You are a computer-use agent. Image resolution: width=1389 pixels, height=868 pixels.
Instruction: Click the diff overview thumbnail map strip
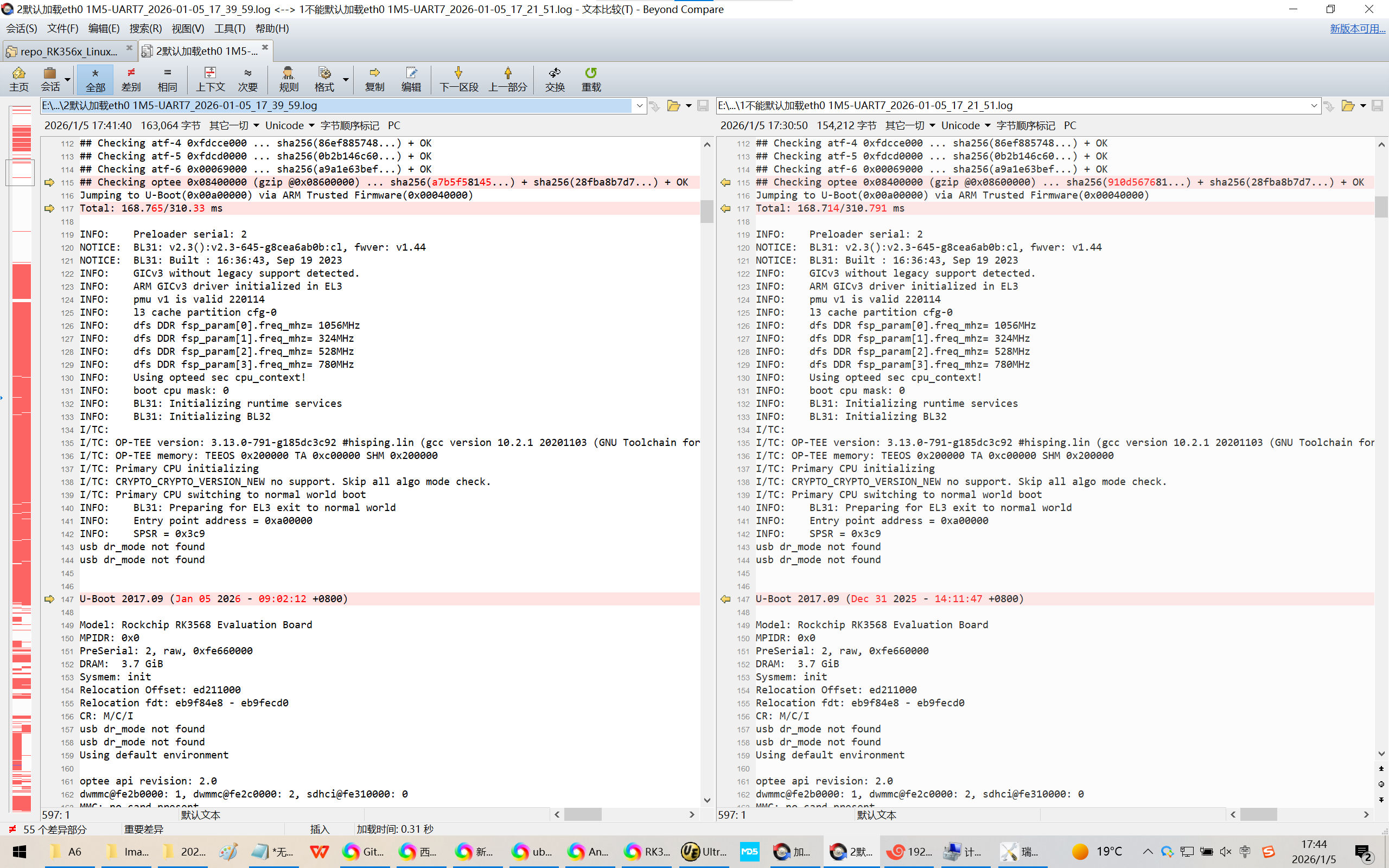click(x=21, y=459)
